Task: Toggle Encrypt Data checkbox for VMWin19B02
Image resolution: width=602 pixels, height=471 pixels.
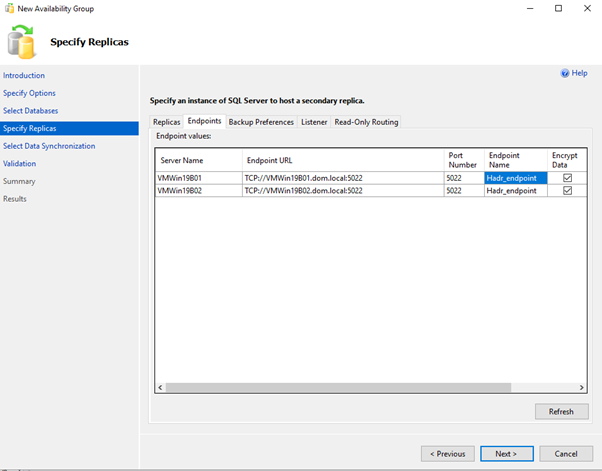Action: pyautogui.click(x=568, y=191)
